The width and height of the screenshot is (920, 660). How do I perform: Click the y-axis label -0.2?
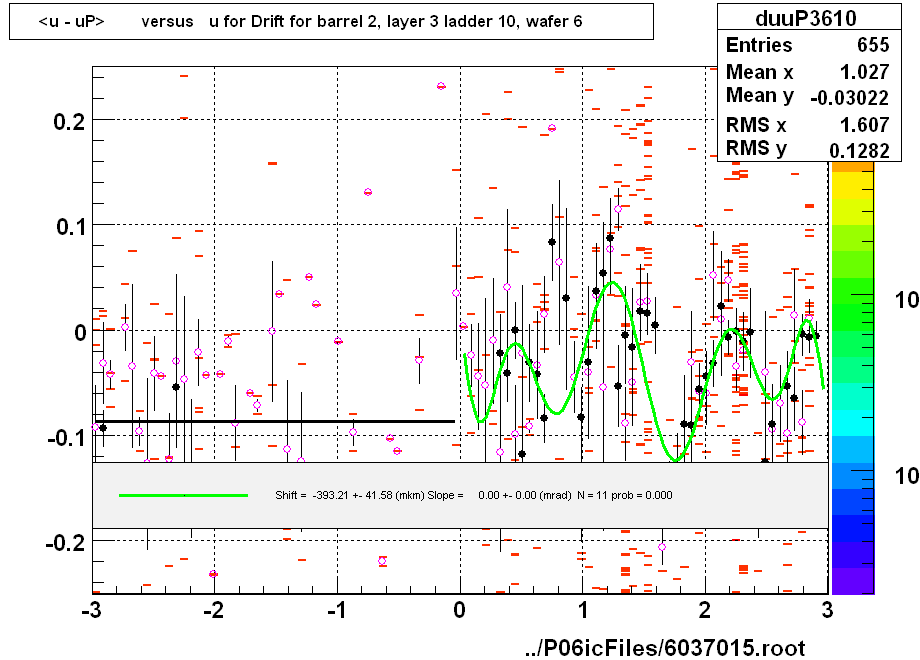66,543
